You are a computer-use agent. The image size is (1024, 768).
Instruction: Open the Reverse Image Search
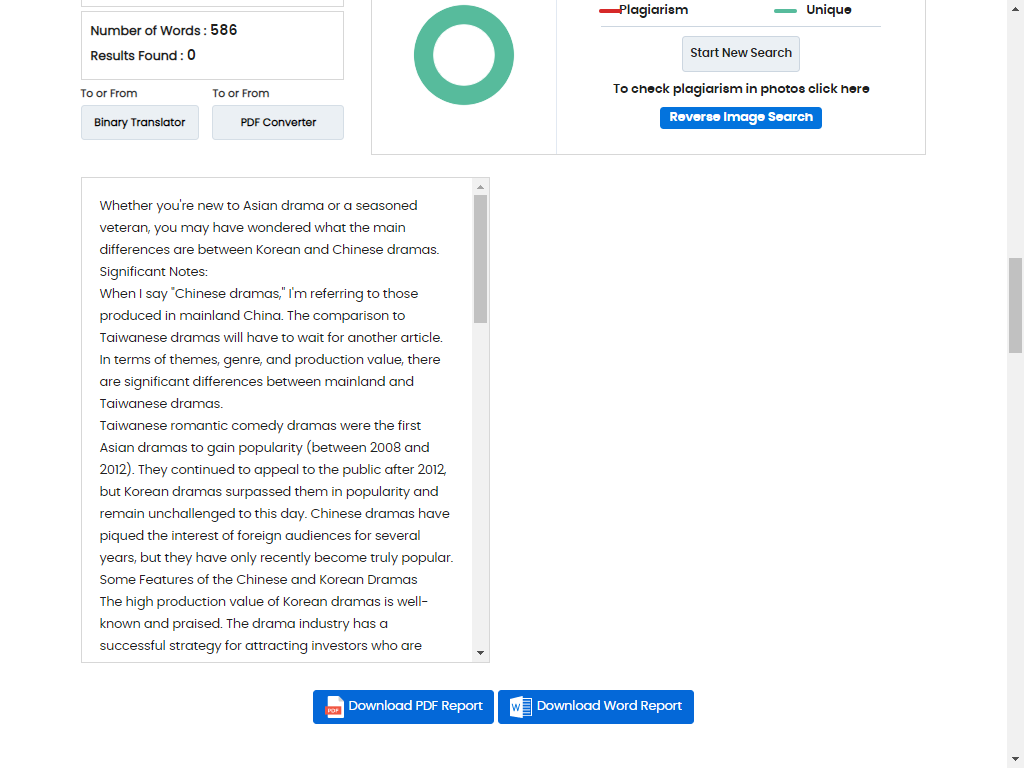741,118
